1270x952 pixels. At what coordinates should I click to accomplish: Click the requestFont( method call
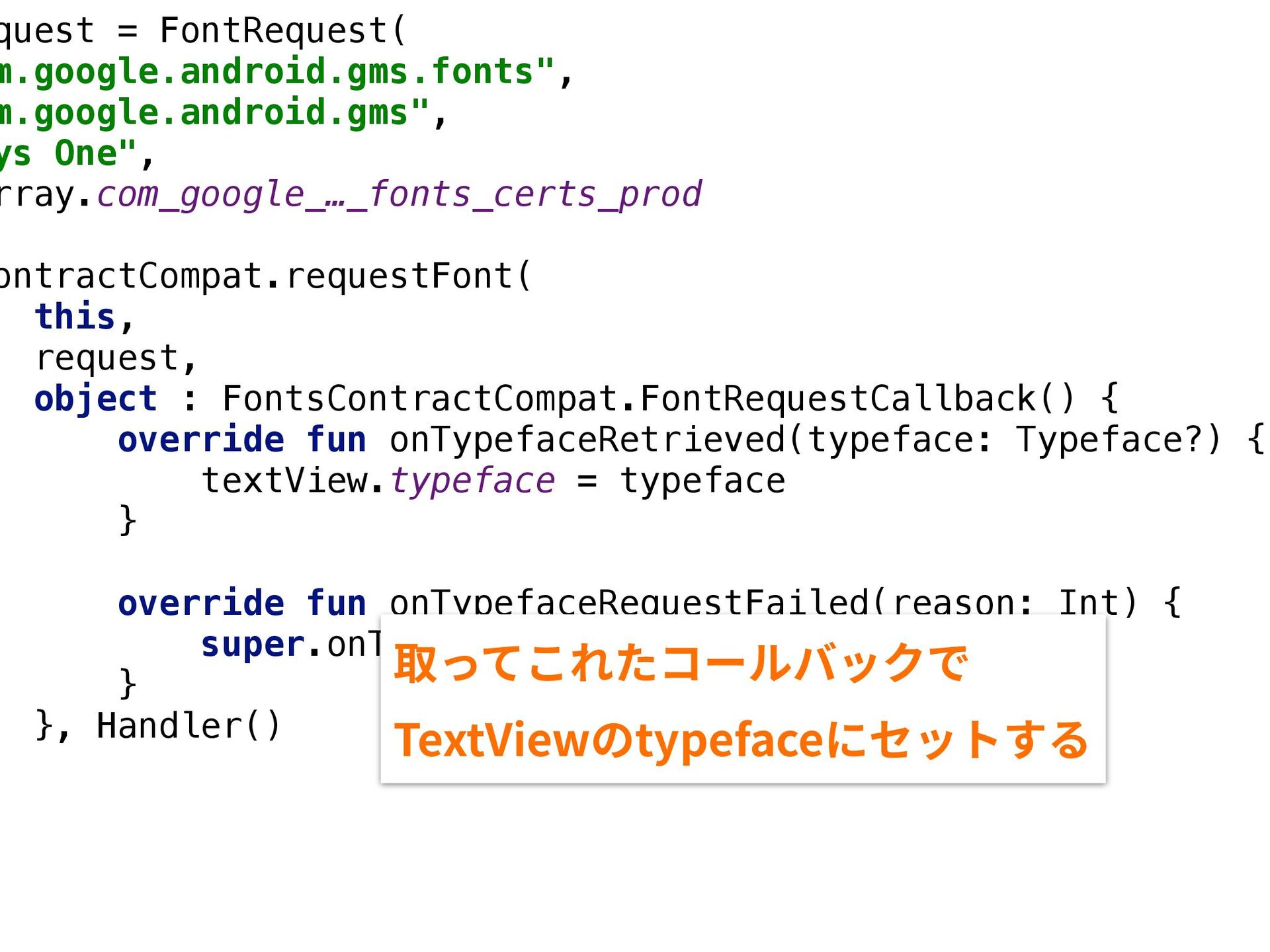click(x=408, y=276)
